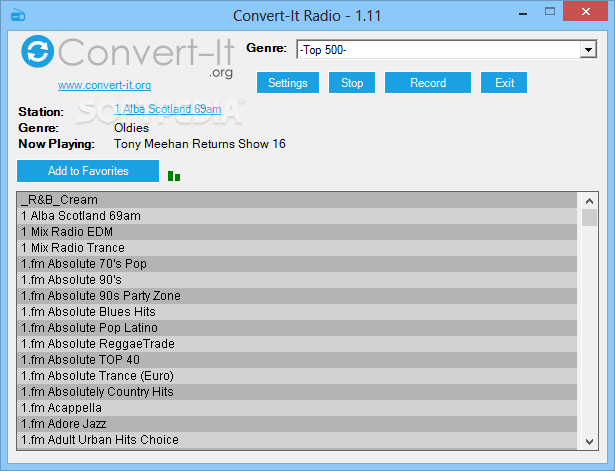Select 1 Alba Scotland 69am list row

tap(297, 216)
